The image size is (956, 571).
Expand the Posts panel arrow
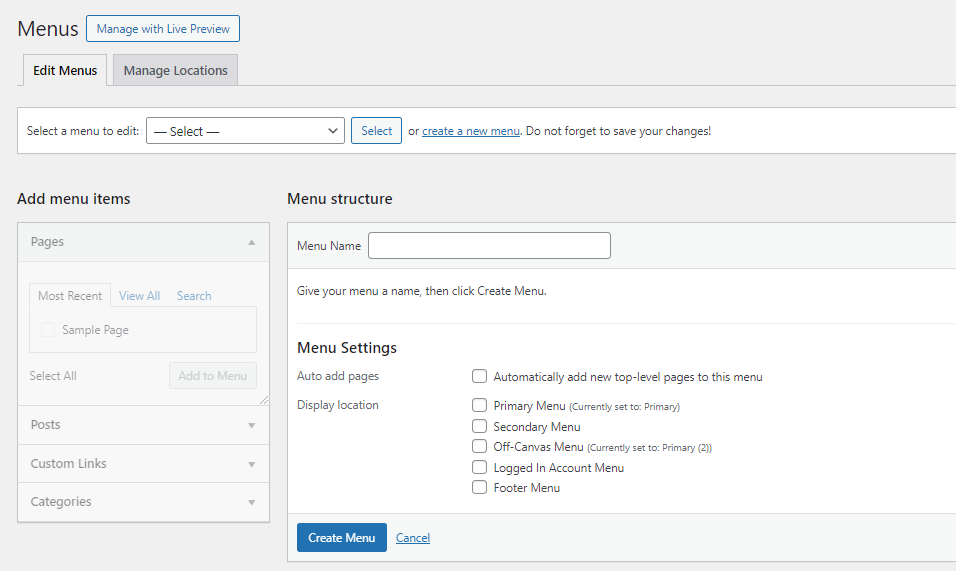[251, 425]
